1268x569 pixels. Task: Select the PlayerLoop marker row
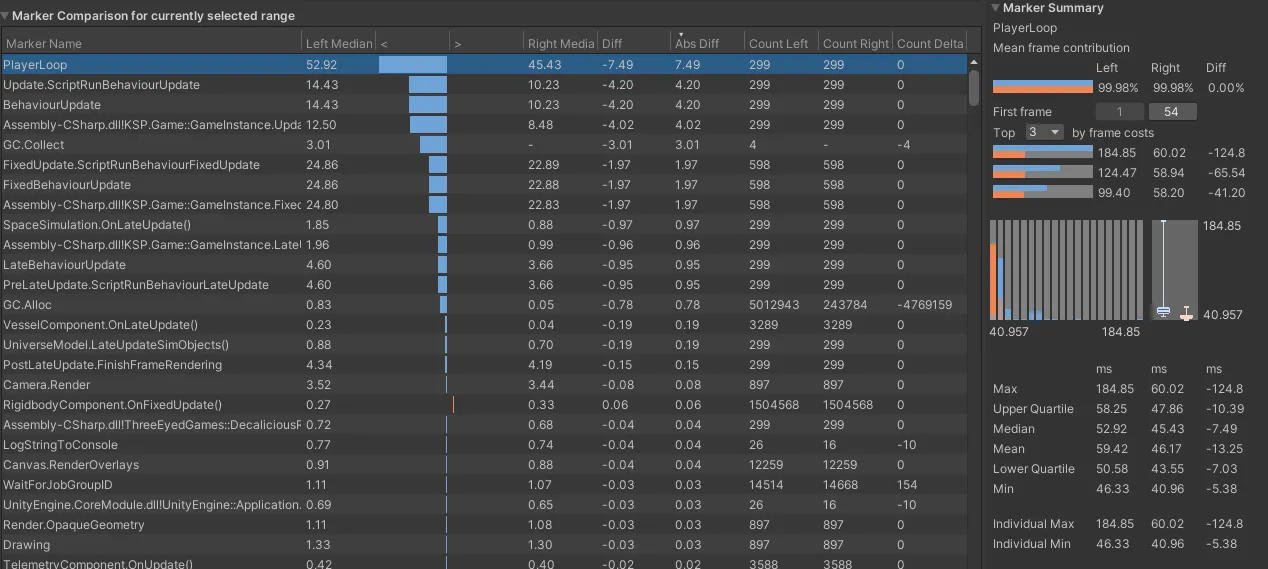(484, 64)
